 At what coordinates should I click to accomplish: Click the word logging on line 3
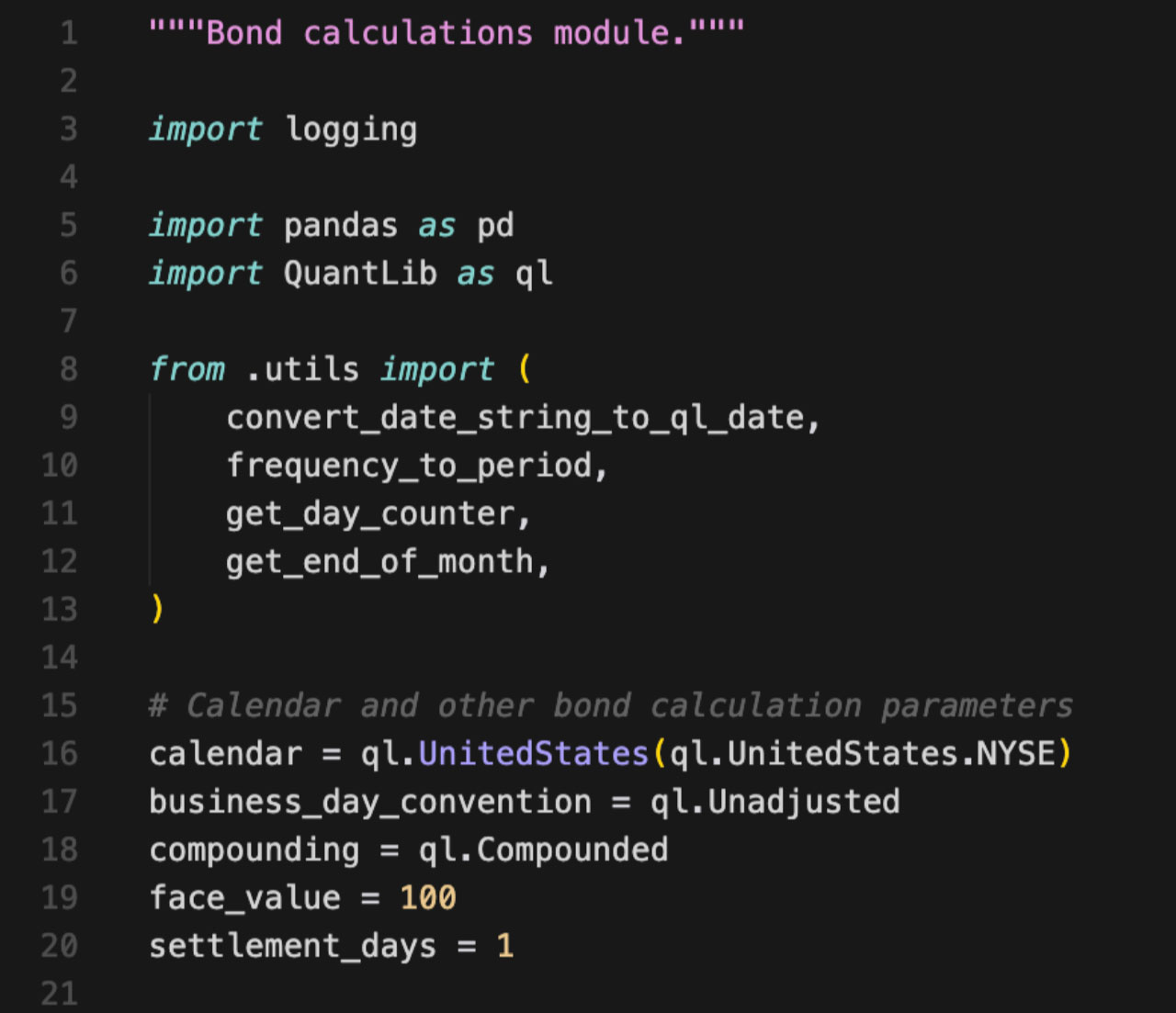[351, 129]
